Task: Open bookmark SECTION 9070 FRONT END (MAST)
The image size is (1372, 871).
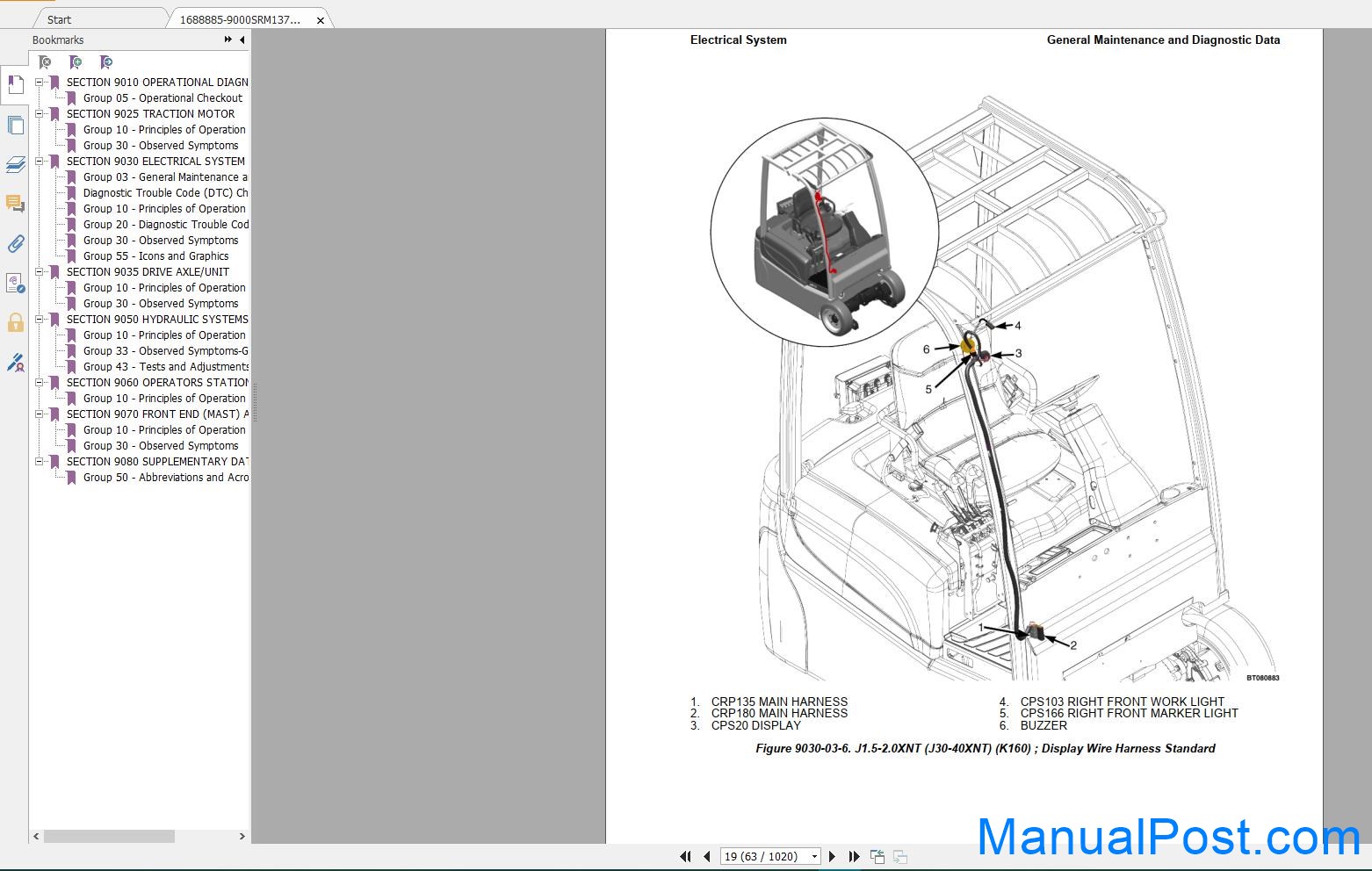Action: (x=157, y=414)
